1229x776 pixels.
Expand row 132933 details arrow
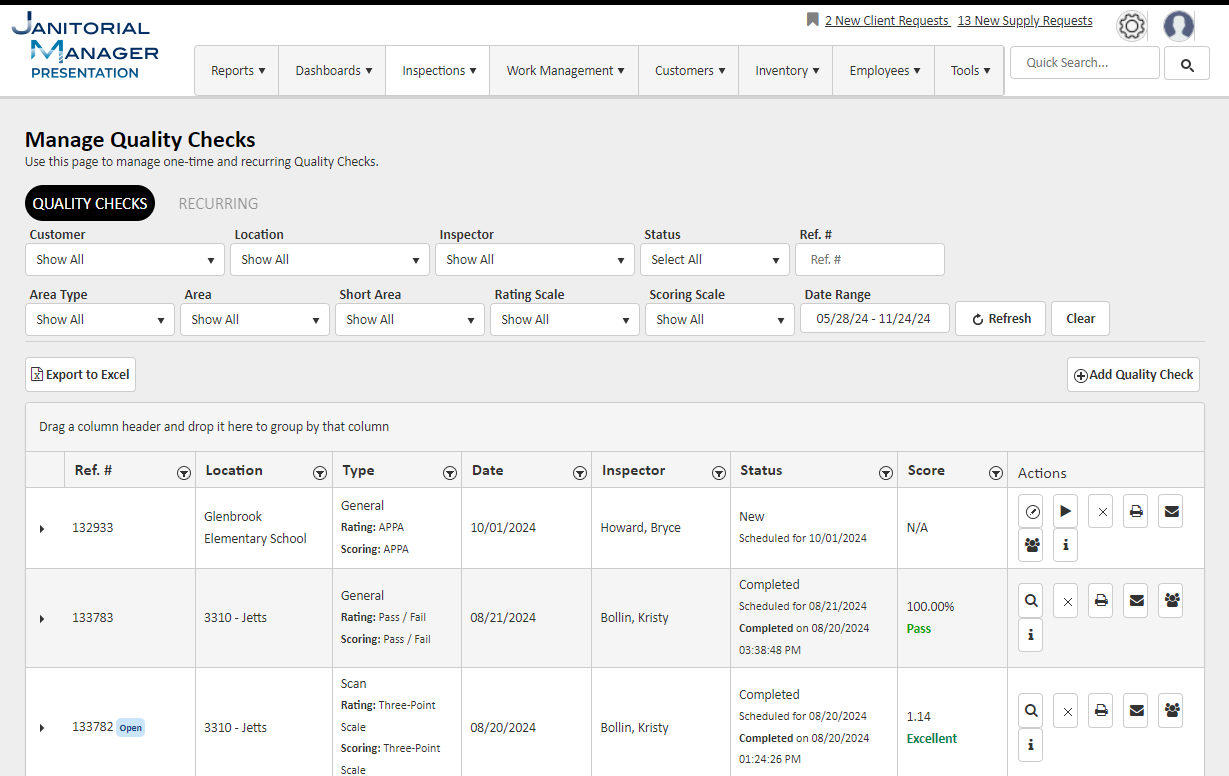pos(42,528)
